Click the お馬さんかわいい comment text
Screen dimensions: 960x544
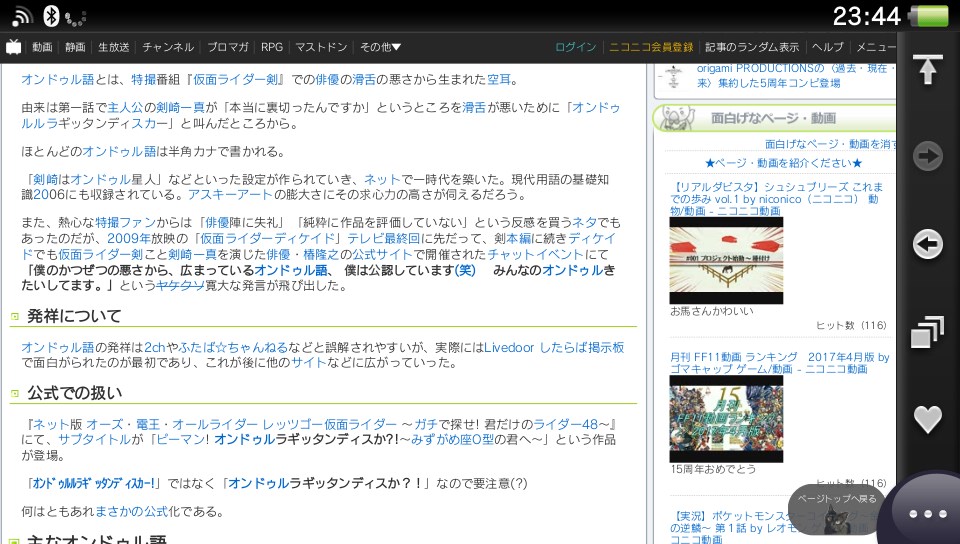coord(712,311)
